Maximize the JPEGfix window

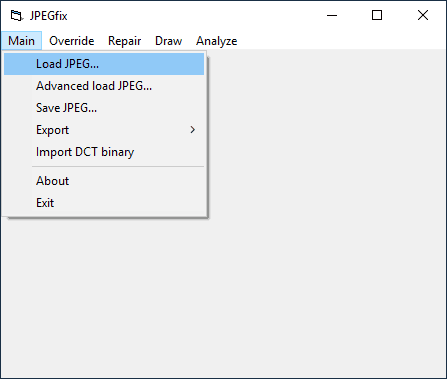[x=377, y=15]
